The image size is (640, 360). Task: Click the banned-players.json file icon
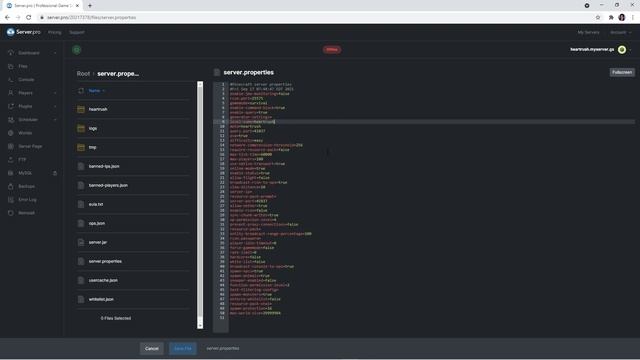(x=81, y=185)
